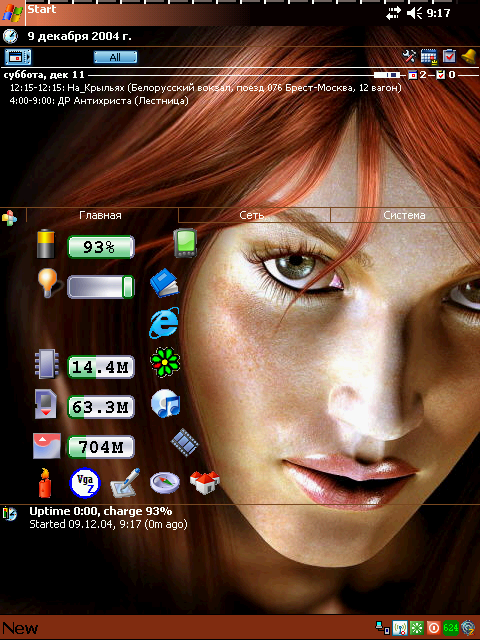Screen dimensions: 480x640
Task: Click the red candle icon
Action: [45, 483]
